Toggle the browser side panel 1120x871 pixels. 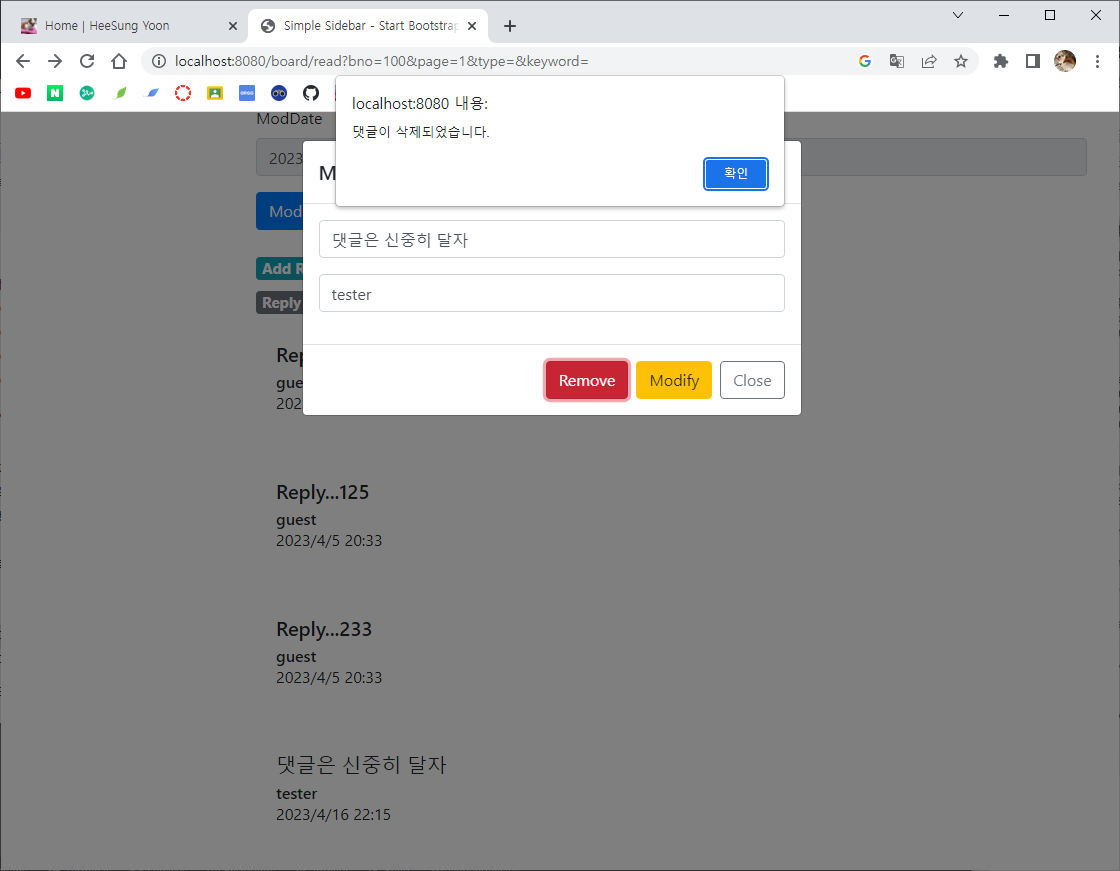(1033, 61)
